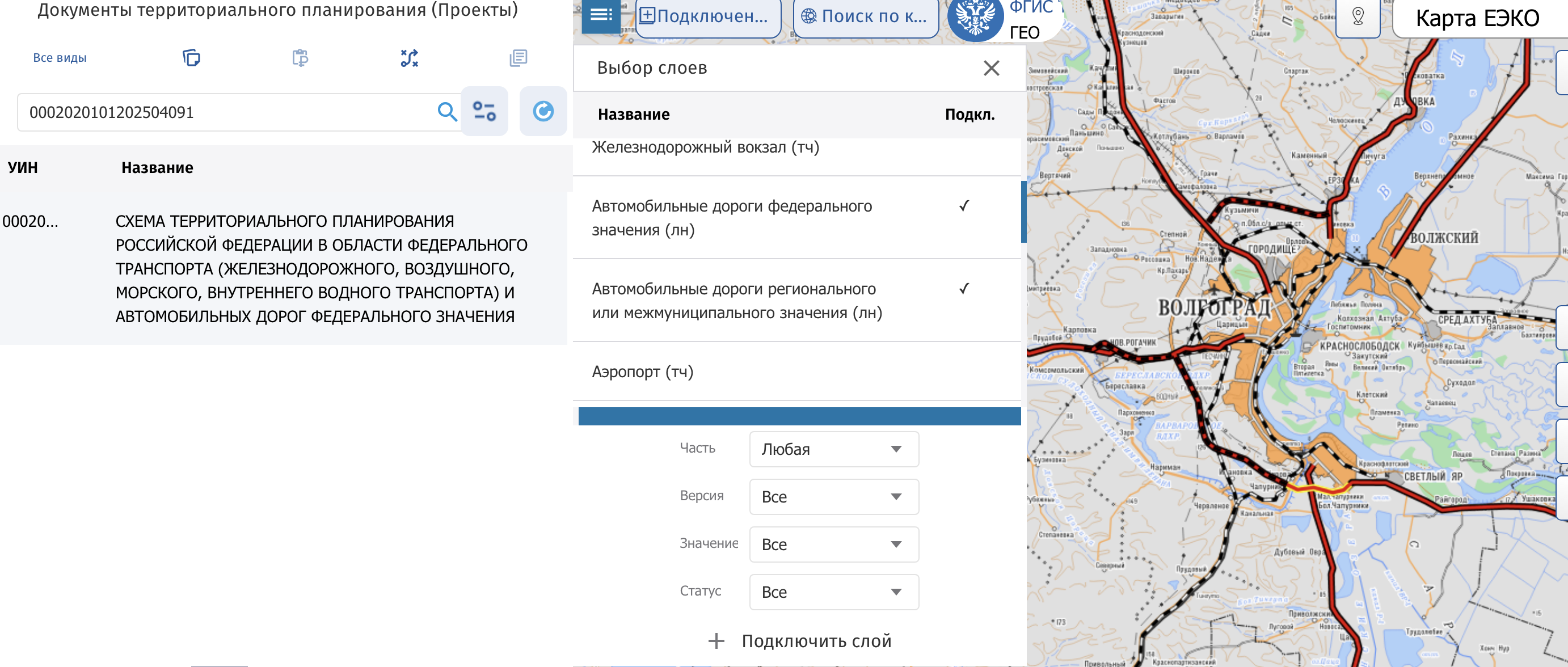Select the document row СХЕМА ТЕРРИТОРИАЛЬНОГО ПЛАНИРОВАНИЯ

[x=284, y=268]
